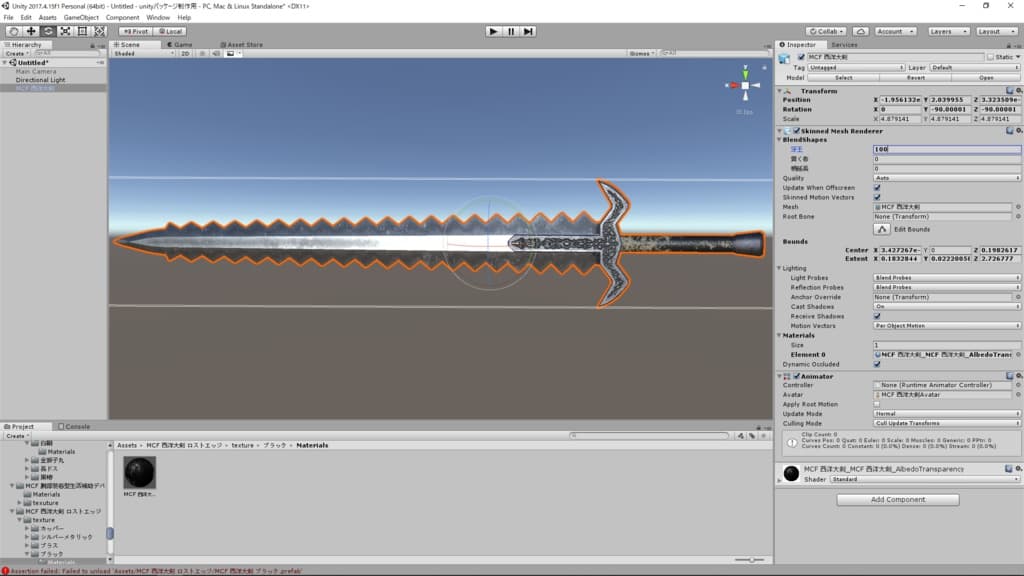Enable Apply Root Motion checkbox
Image resolution: width=1024 pixels, height=576 pixels.
click(x=877, y=404)
